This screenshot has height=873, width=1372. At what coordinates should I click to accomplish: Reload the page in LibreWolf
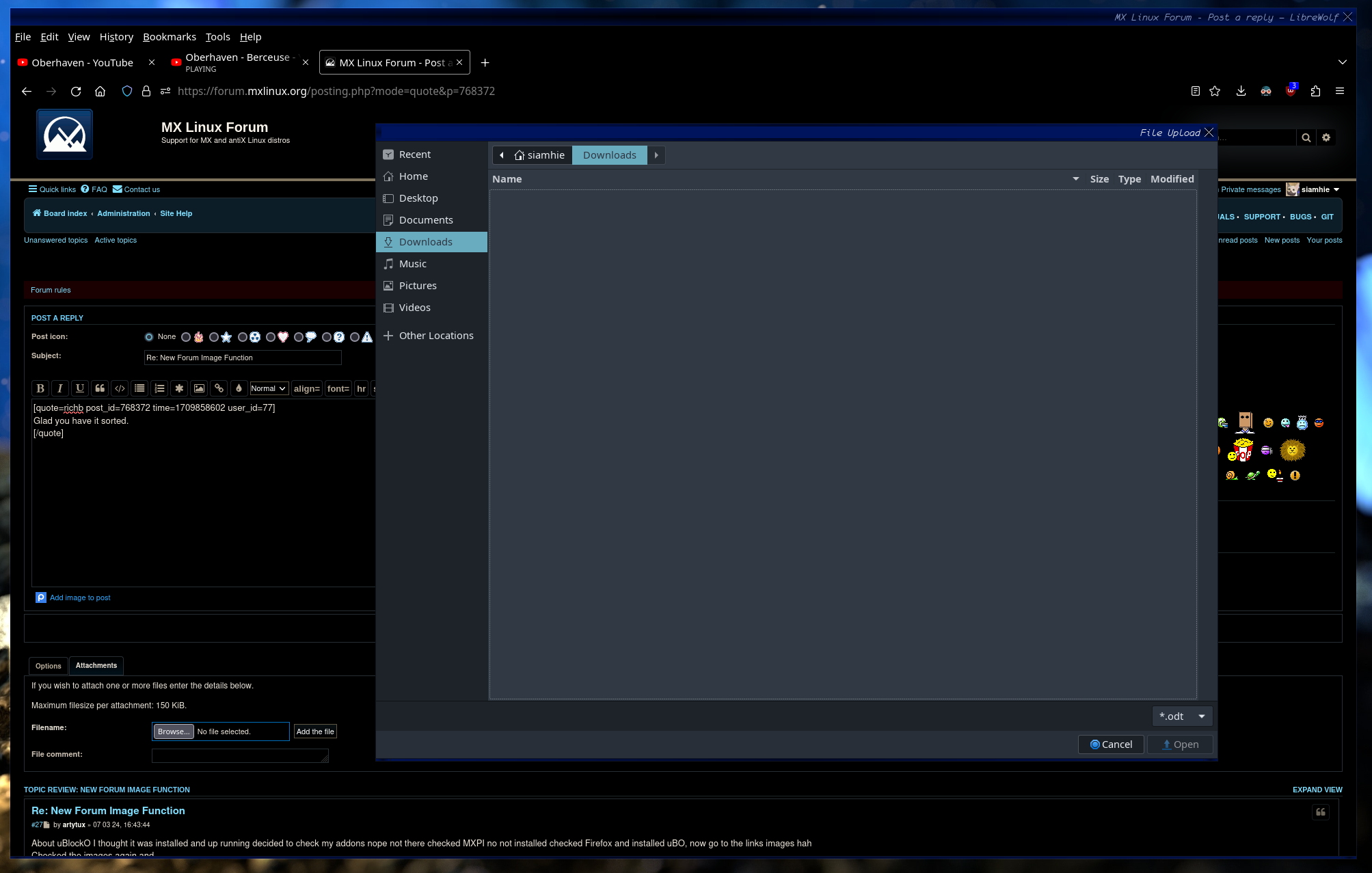click(x=76, y=91)
